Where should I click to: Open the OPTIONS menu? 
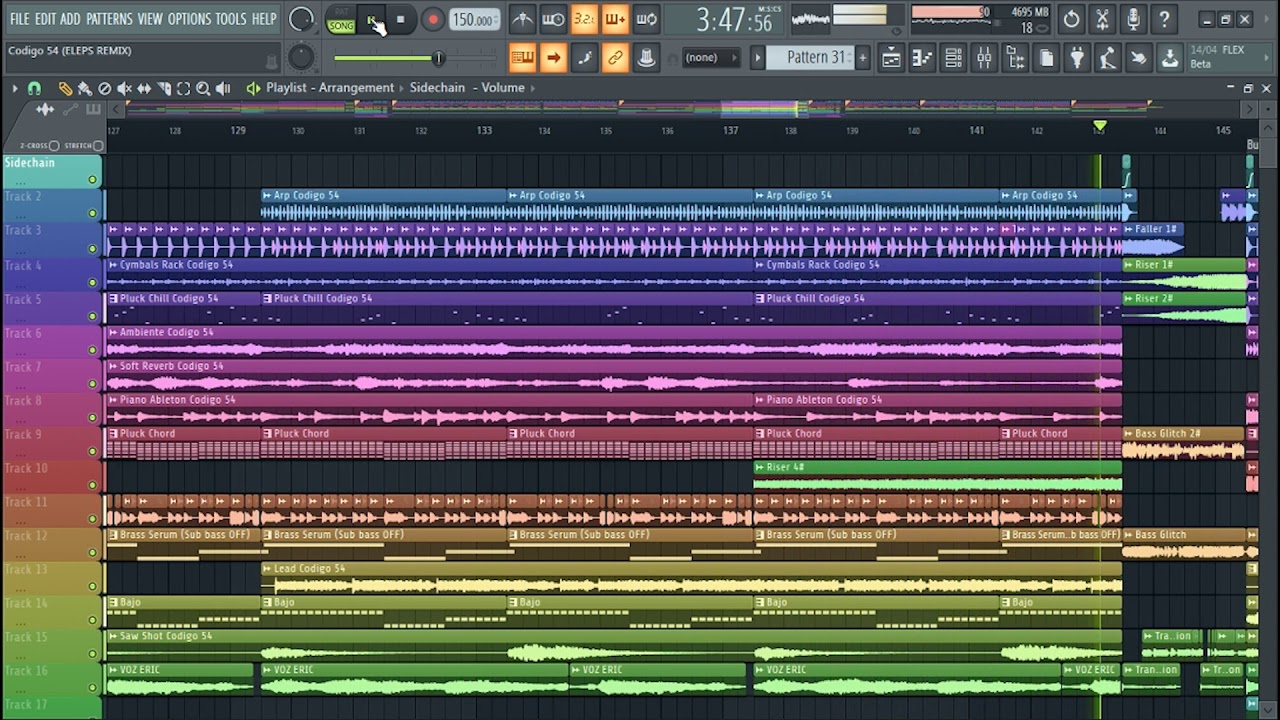[x=189, y=19]
